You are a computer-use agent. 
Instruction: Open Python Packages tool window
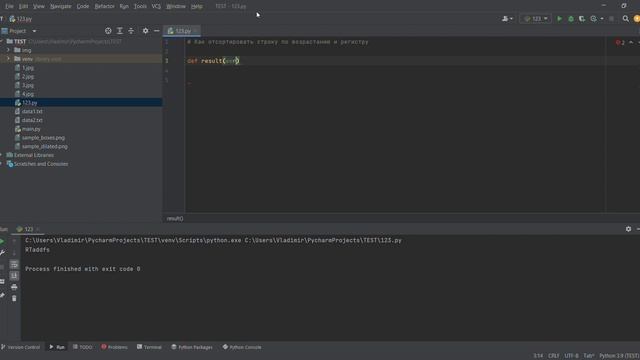pos(192,347)
